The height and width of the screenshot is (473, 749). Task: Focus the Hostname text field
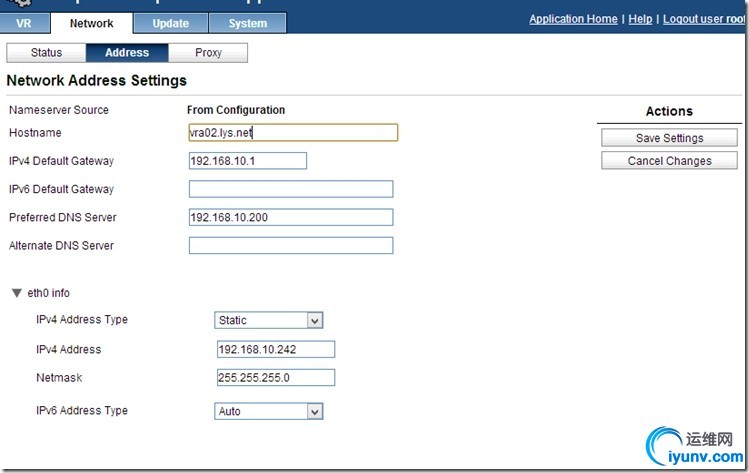(293, 132)
